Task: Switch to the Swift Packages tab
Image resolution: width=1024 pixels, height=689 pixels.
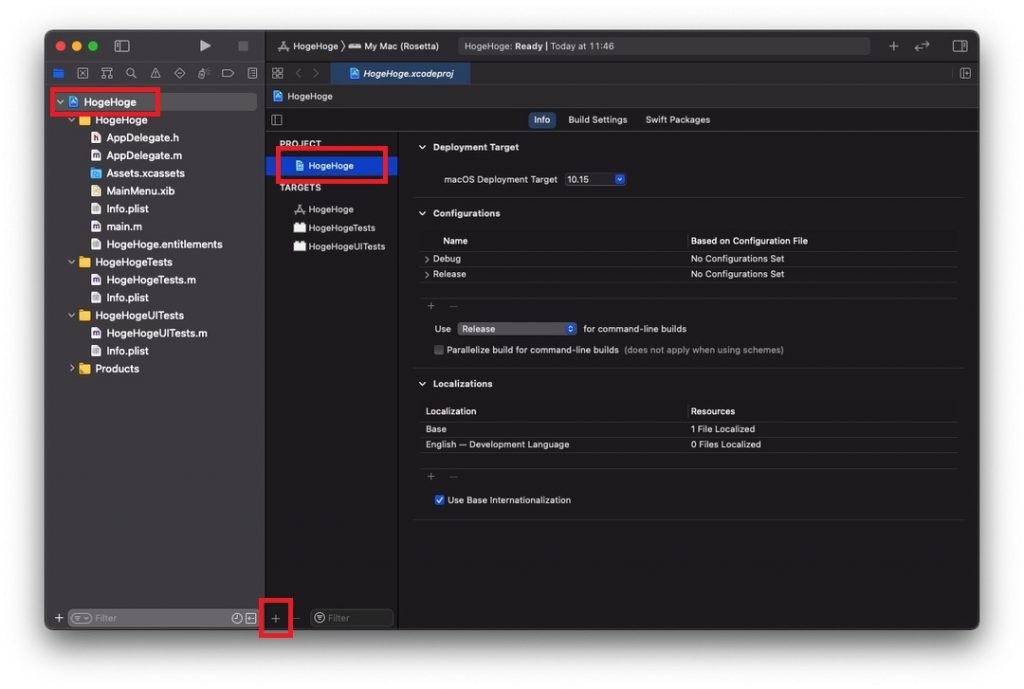Action: coord(677,120)
